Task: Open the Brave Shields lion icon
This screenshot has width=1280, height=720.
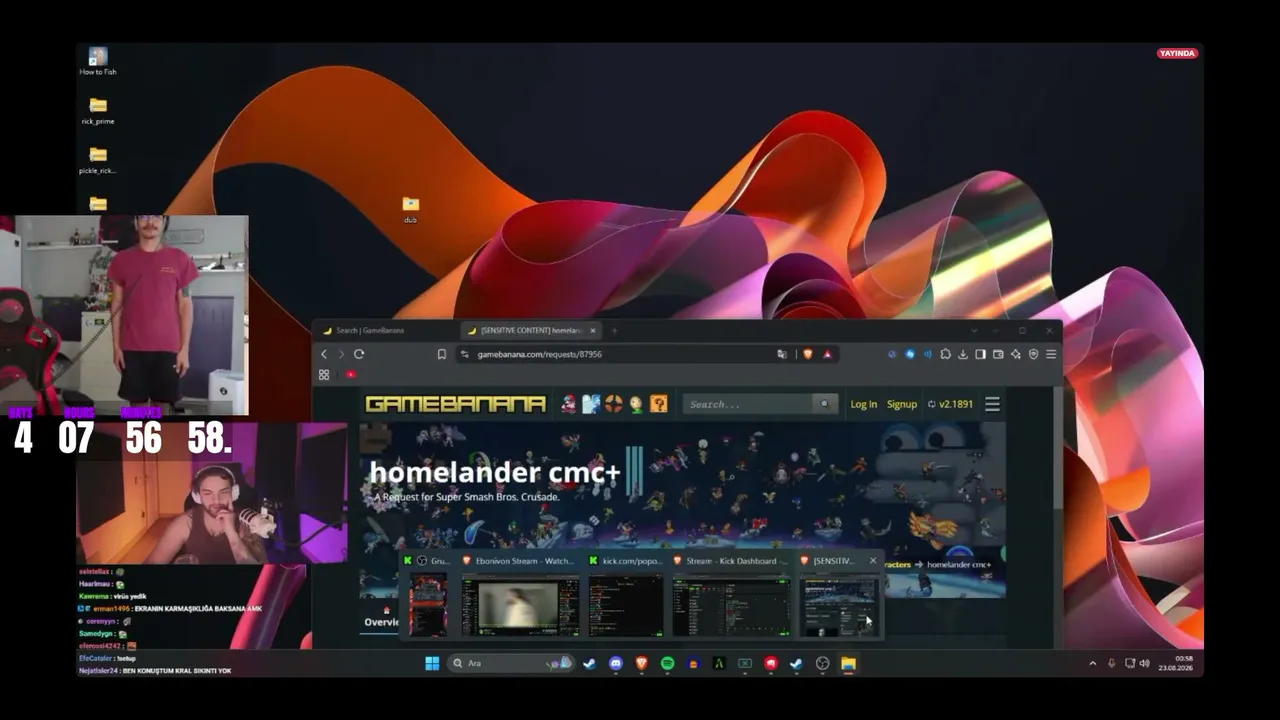Action: click(808, 354)
